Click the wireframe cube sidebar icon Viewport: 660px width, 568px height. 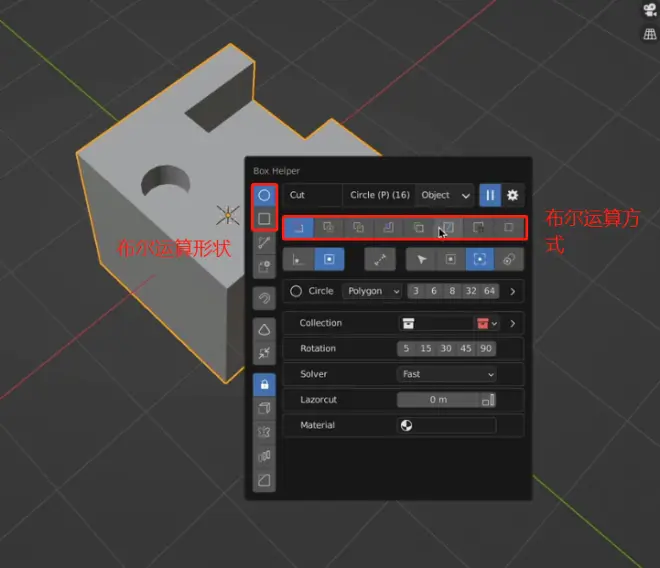[264, 408]
